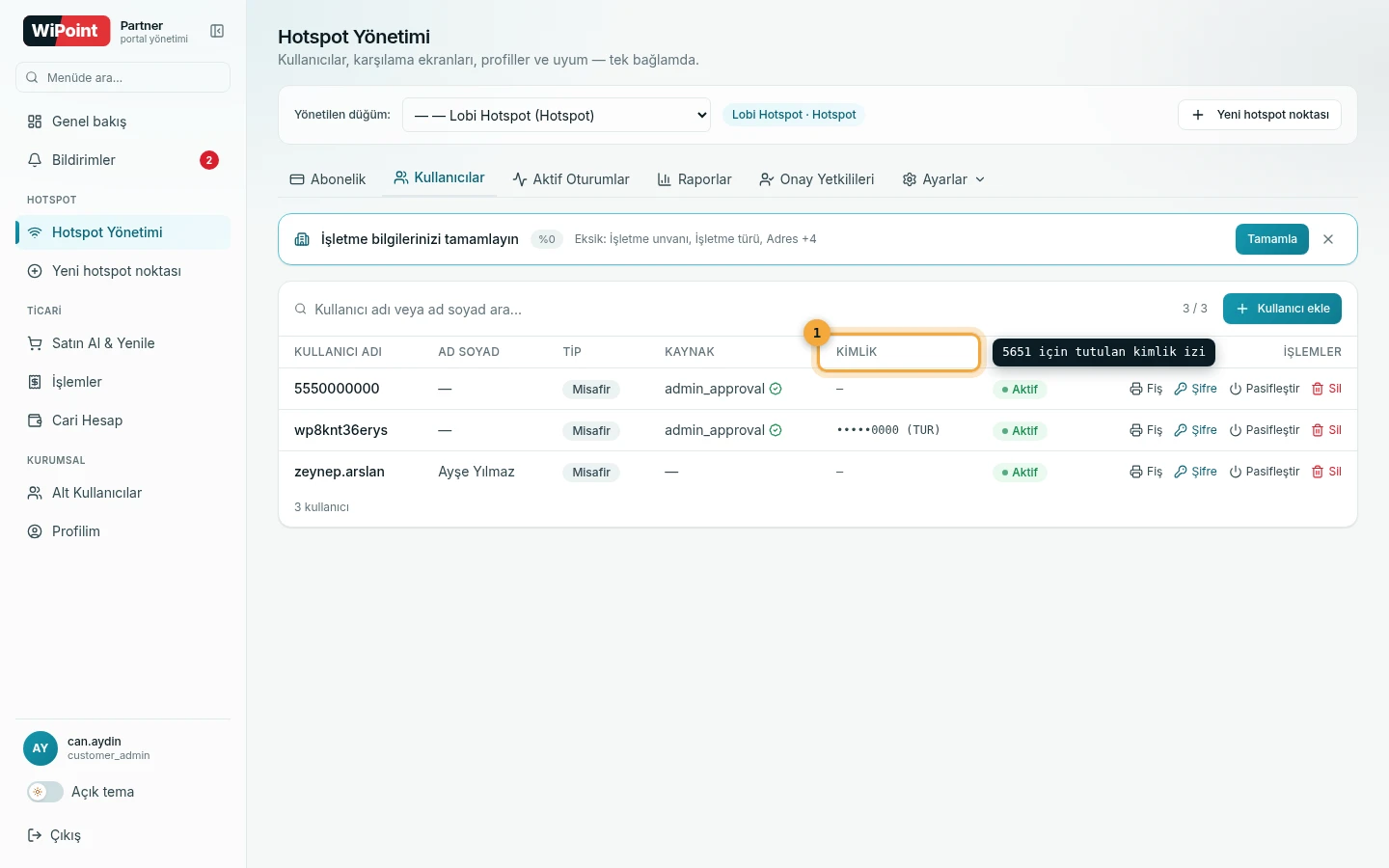Open can.aydin account avatar
Viewport: 1389px width, 868px height.
[41, 748]
